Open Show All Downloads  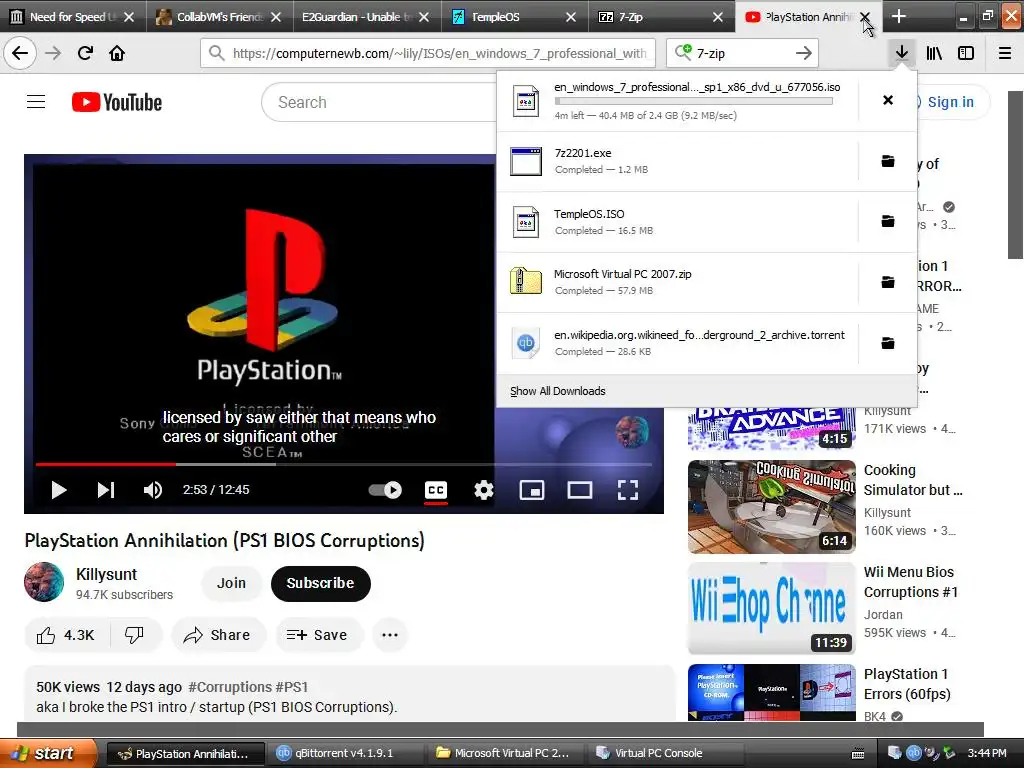558,391
